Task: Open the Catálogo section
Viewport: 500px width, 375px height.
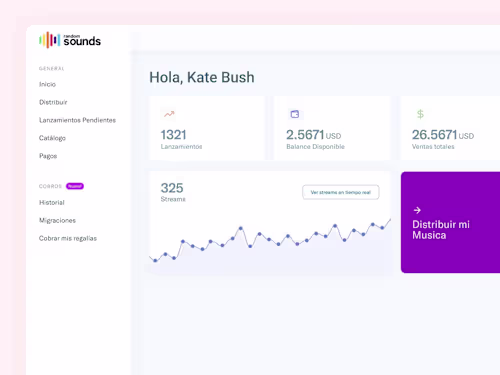Action: 52,138
